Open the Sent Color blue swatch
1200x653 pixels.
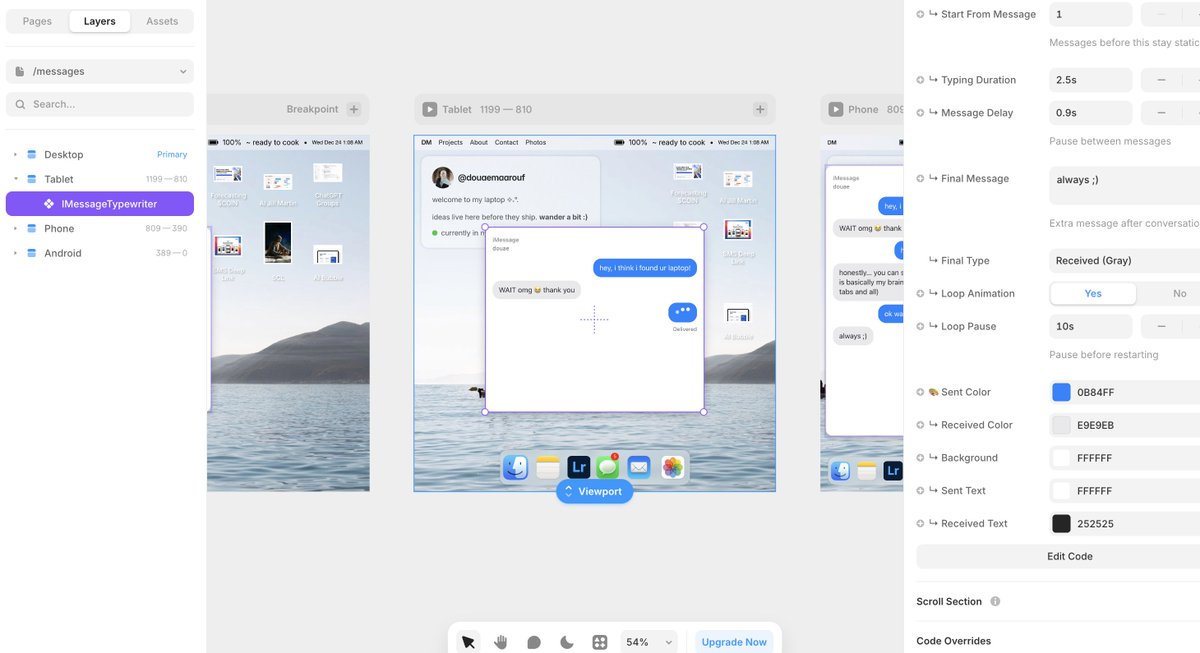pos(1061,392)
